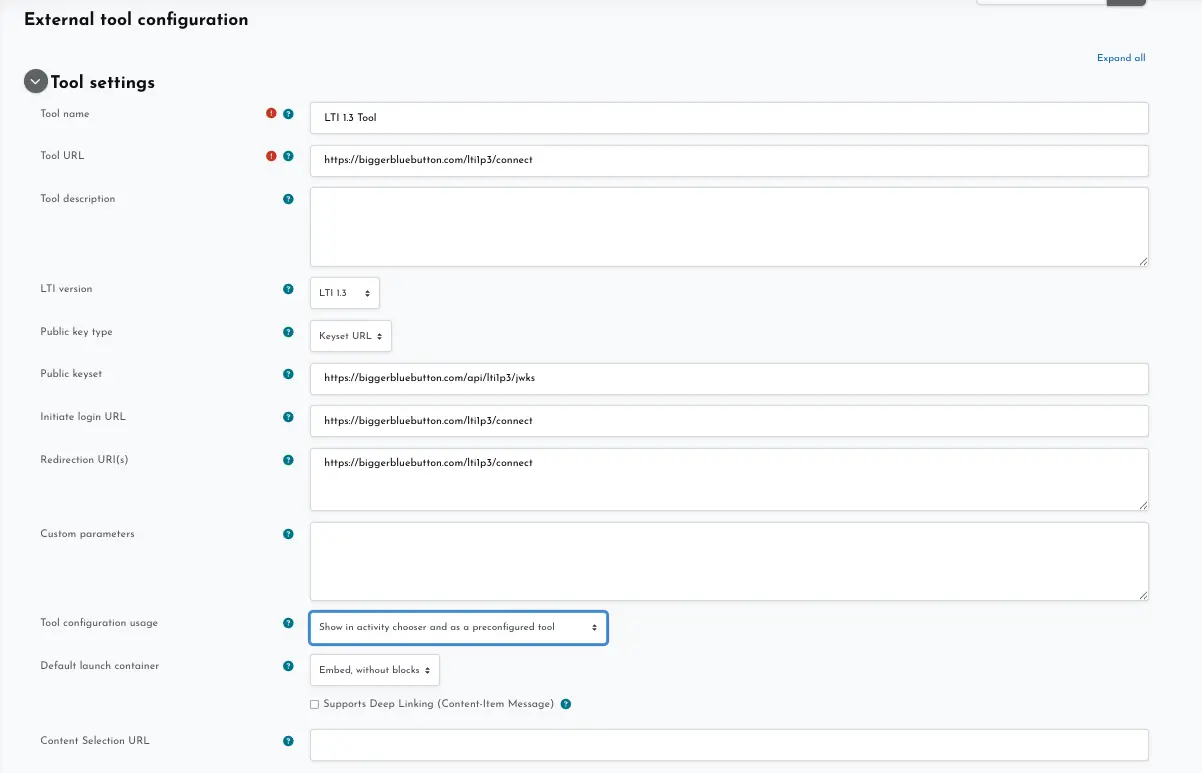Open the Public key type dropdown
Screen dimensions: 1202x773
click(x=350, y=336)
